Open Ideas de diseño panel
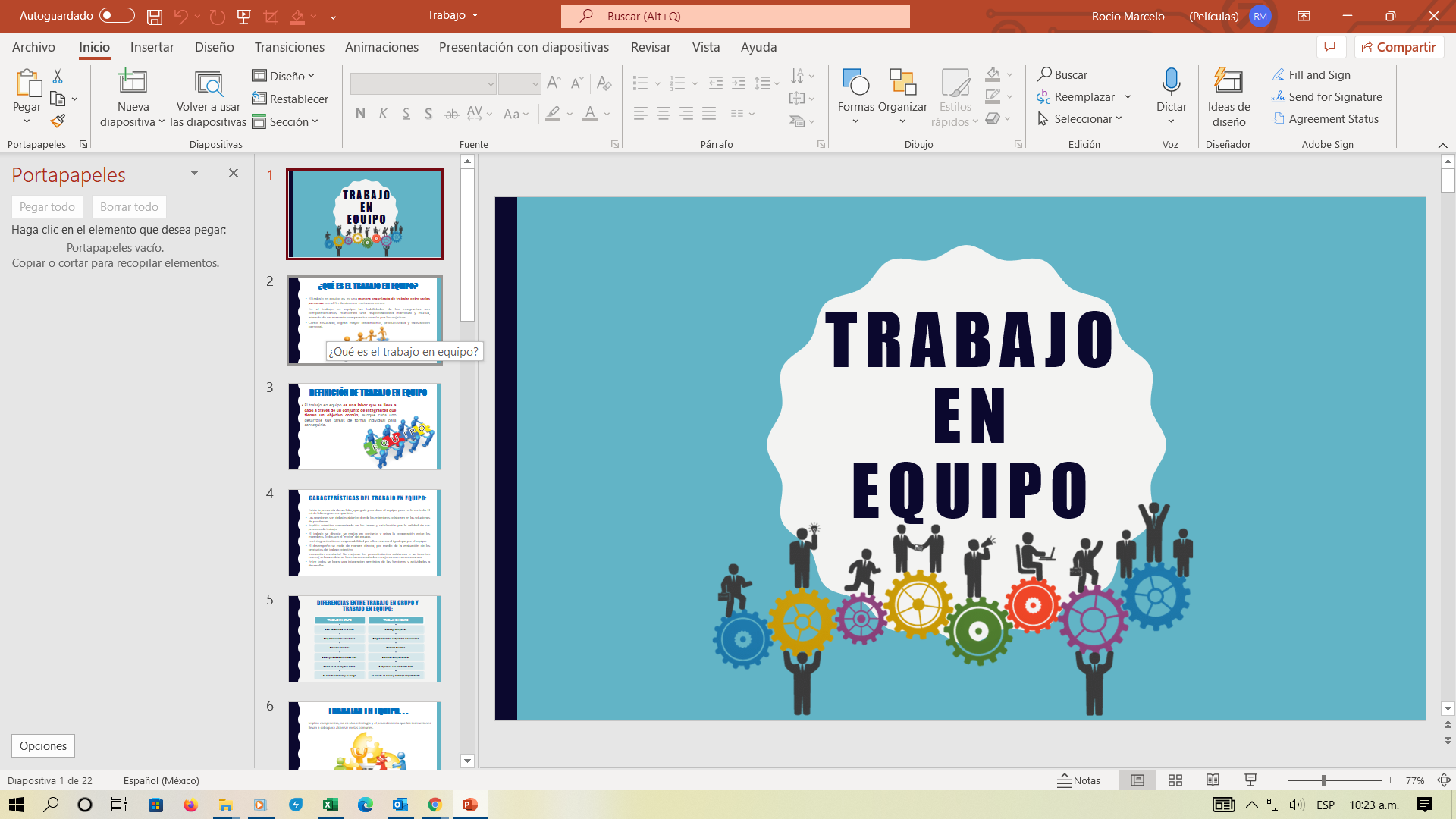This screenshot has width=1456, height=819. [x=1227, y=96]
